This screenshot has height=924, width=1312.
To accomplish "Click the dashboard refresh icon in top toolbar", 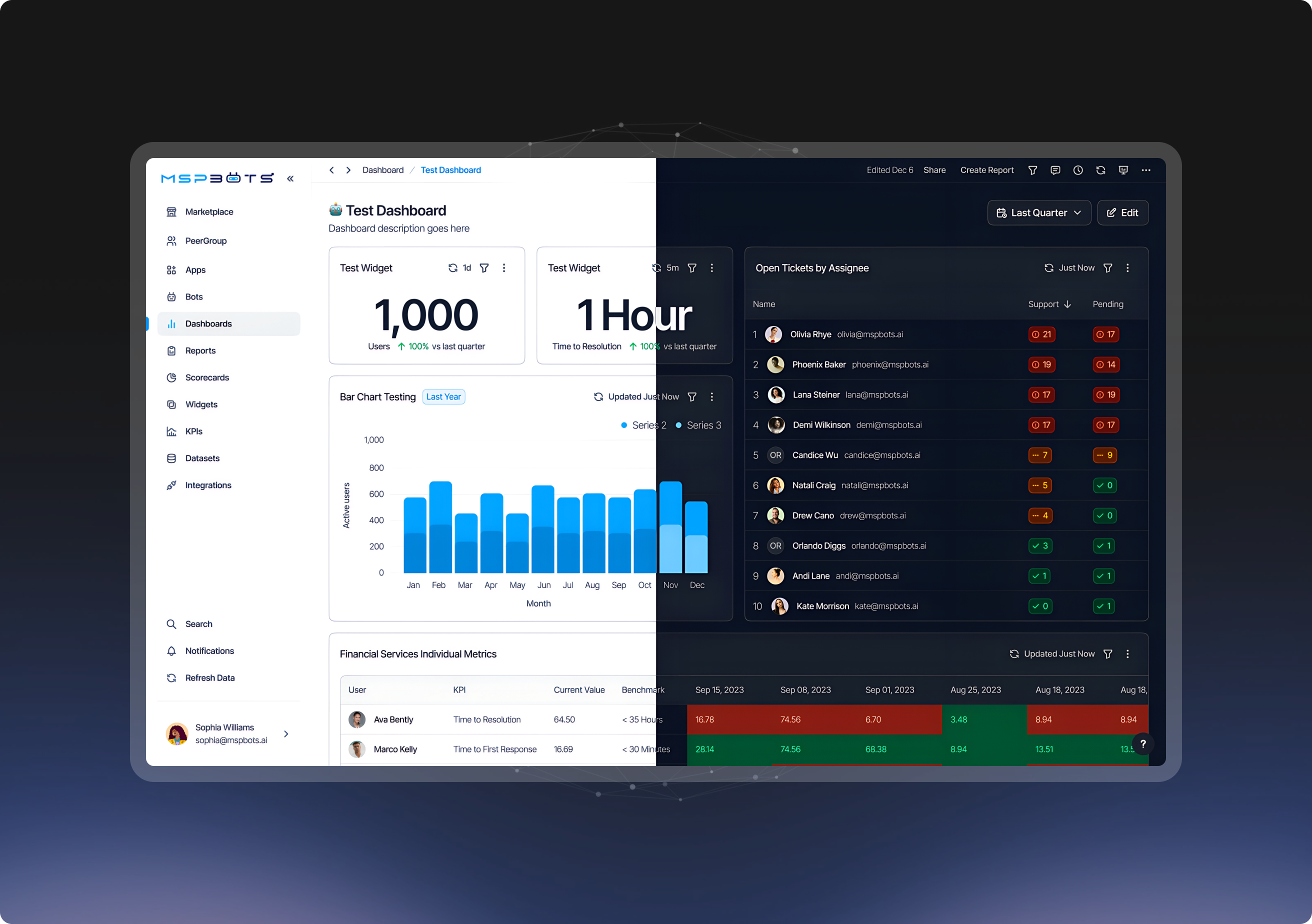I will click(1100, 170).
